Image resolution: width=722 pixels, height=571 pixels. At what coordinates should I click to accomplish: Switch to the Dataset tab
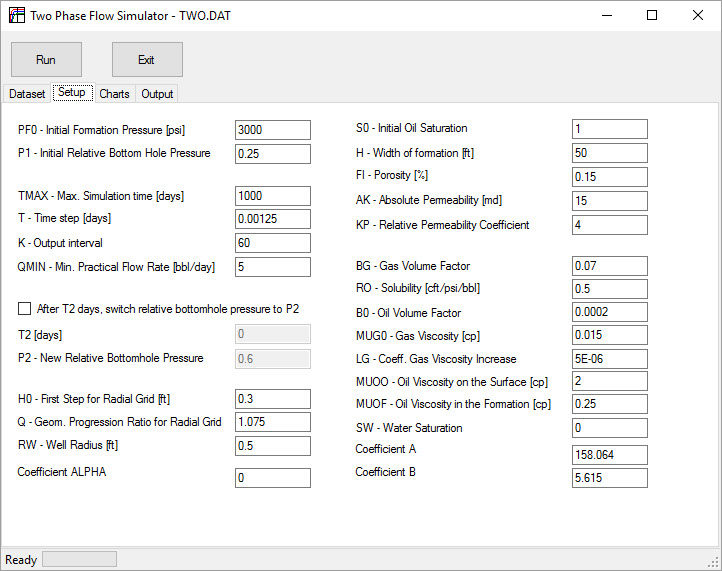[x=27, y=94]
